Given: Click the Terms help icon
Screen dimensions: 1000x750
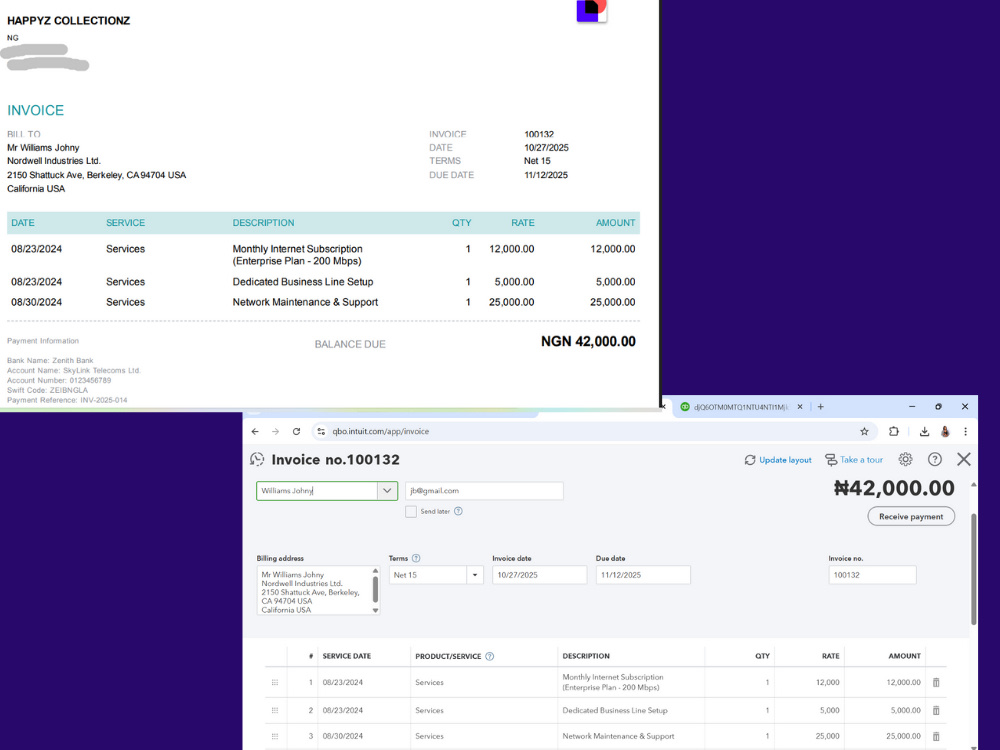Looking at the screenshot, I should click(x=416, y=558).
